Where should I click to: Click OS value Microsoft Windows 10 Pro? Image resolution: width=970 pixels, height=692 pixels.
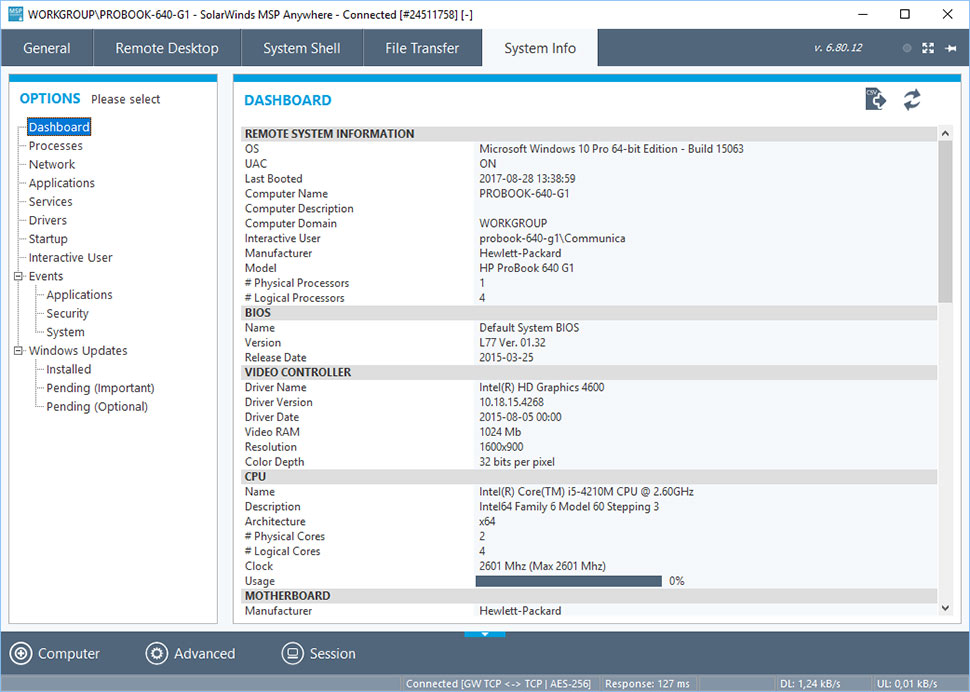[611, 148]
